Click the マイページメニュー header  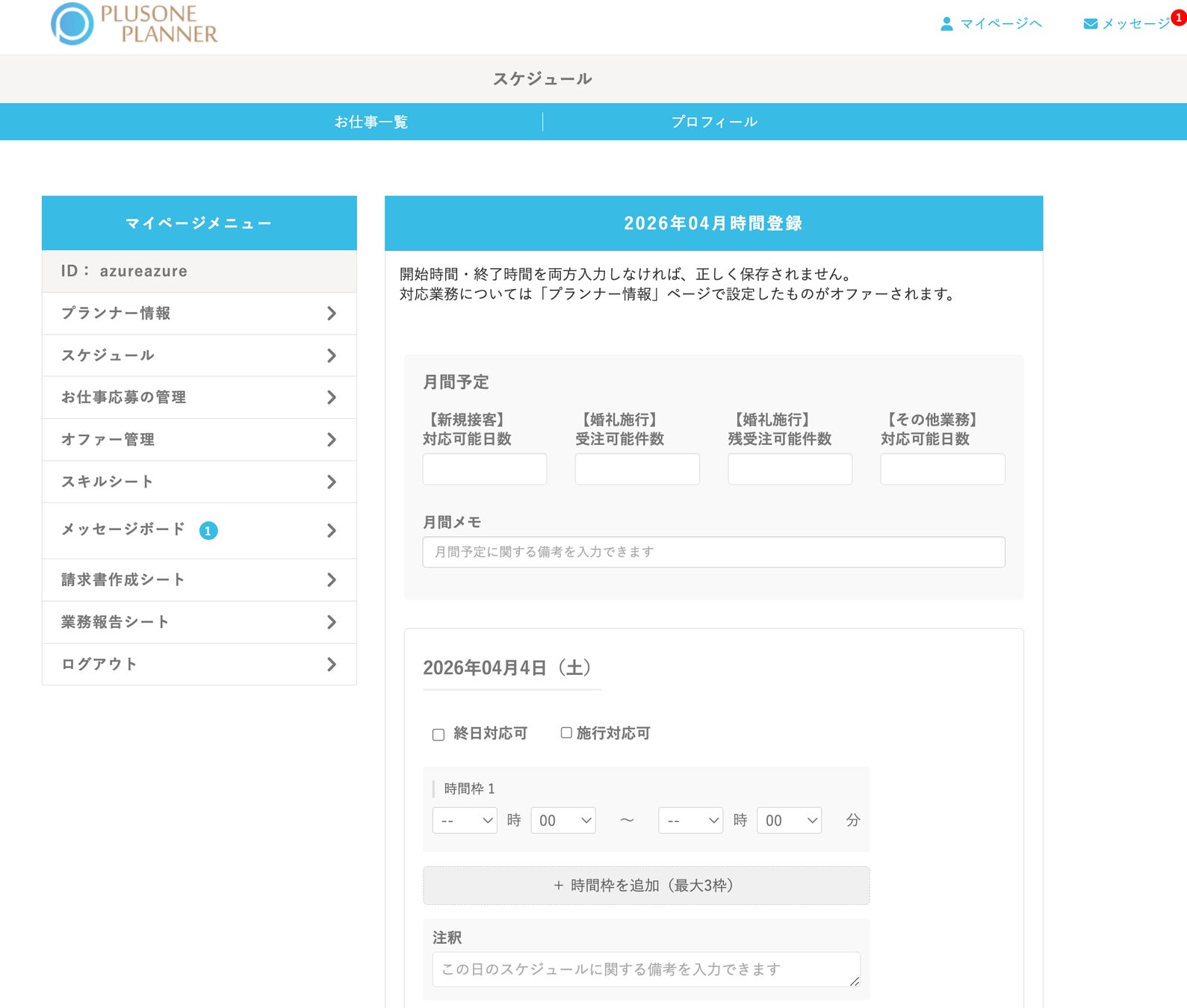pyautogui.click(x=199, y=223)
